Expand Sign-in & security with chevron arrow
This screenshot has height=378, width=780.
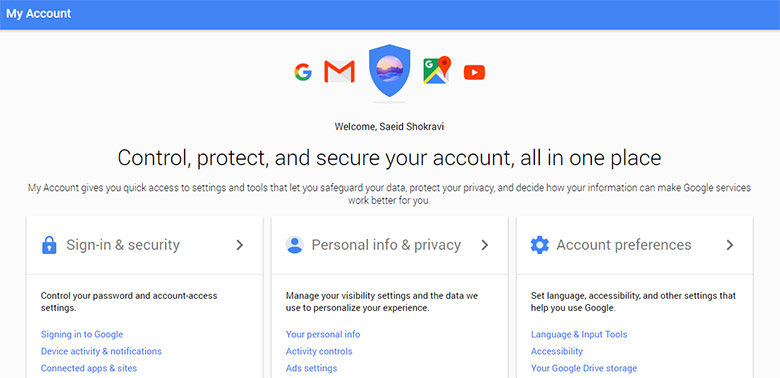coord(240,245)
